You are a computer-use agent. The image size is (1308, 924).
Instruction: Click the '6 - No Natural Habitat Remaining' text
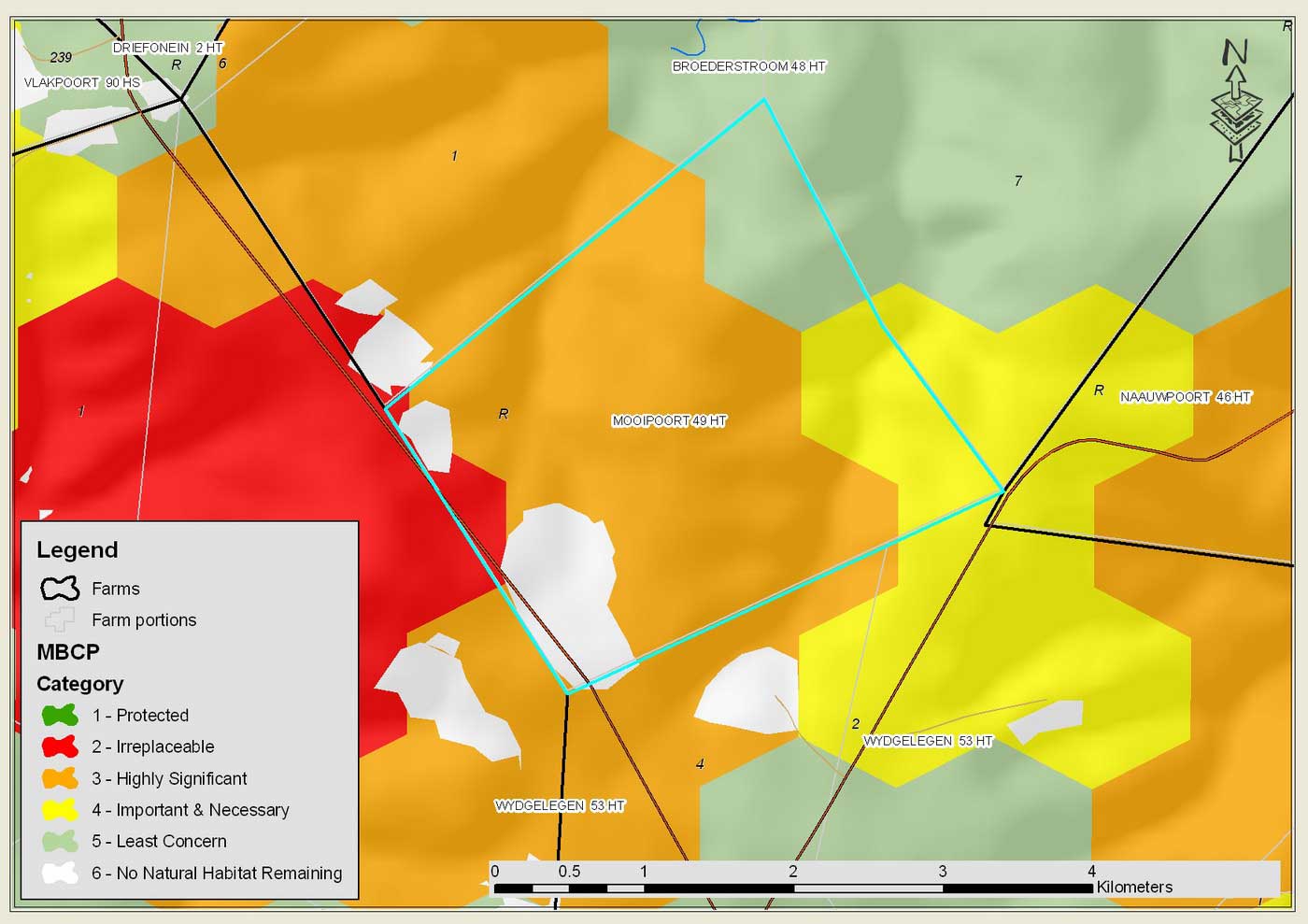point(217,873)
